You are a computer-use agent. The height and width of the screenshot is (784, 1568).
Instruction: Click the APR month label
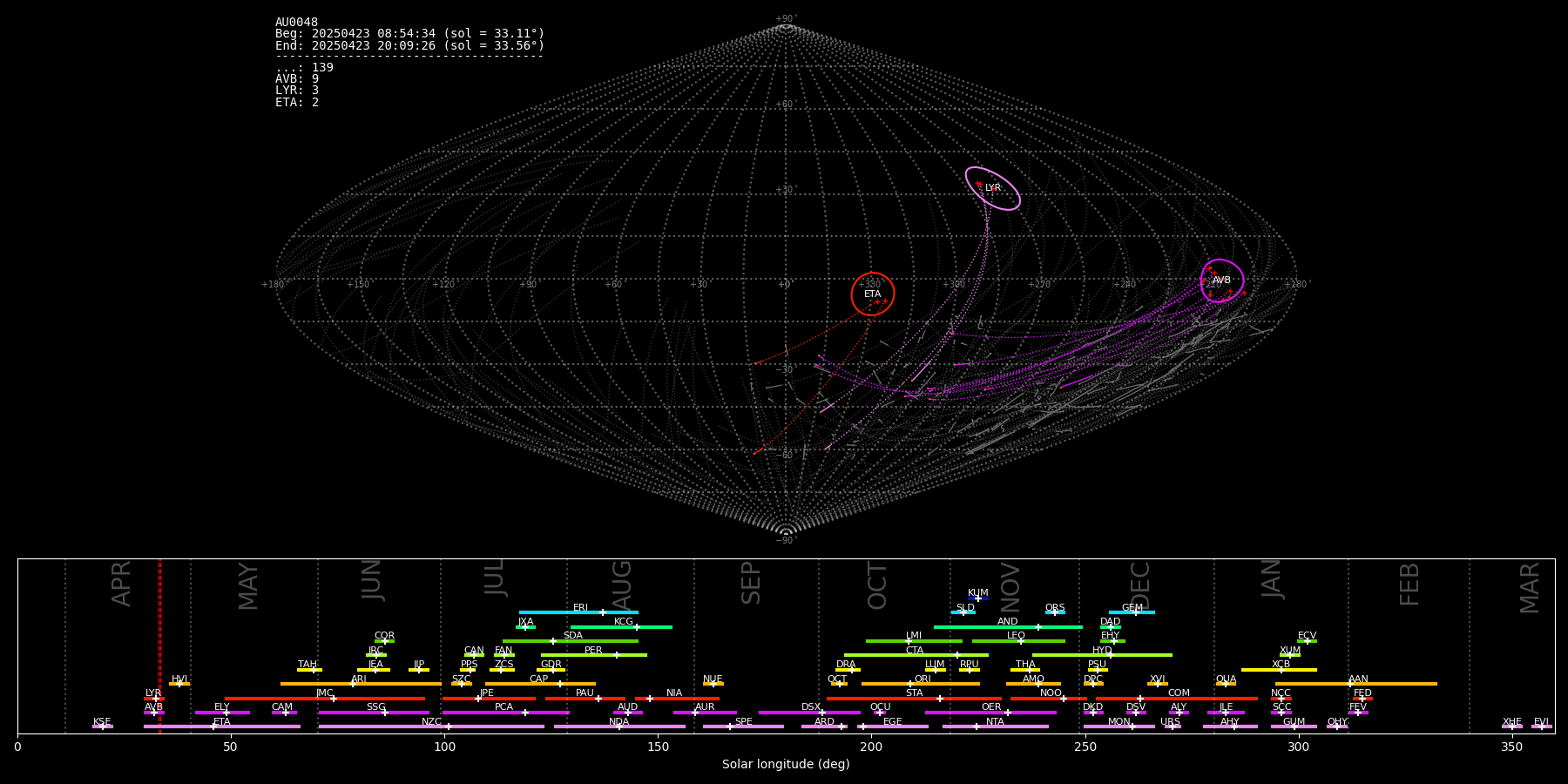point(122,584)
